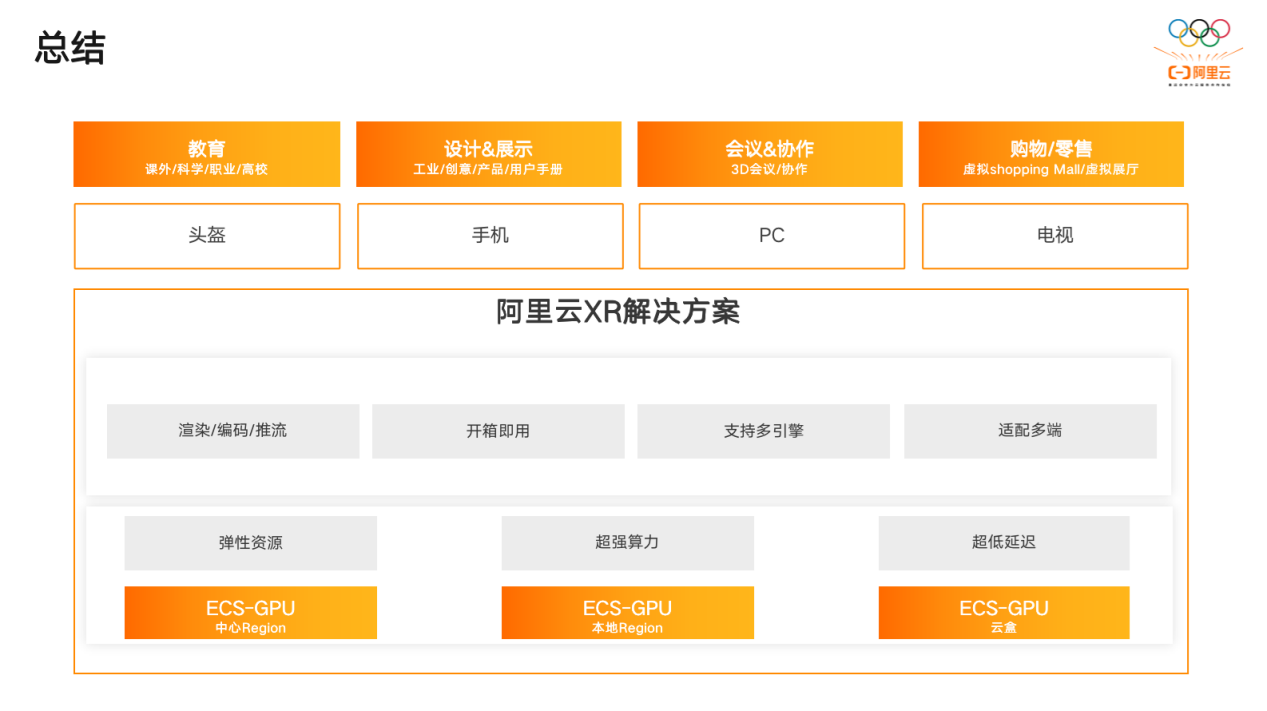This screenshot has height=711, width=1267.
Task: Select the 适配多端 gray box
Action: pyautogui.click(x=1030, y=431)
